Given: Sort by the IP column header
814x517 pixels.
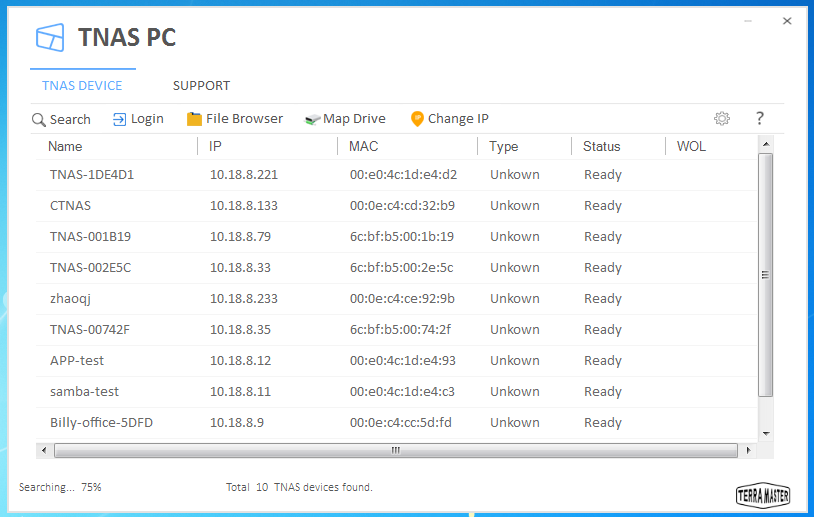Looking at the screenshot, I should point(215,147).
